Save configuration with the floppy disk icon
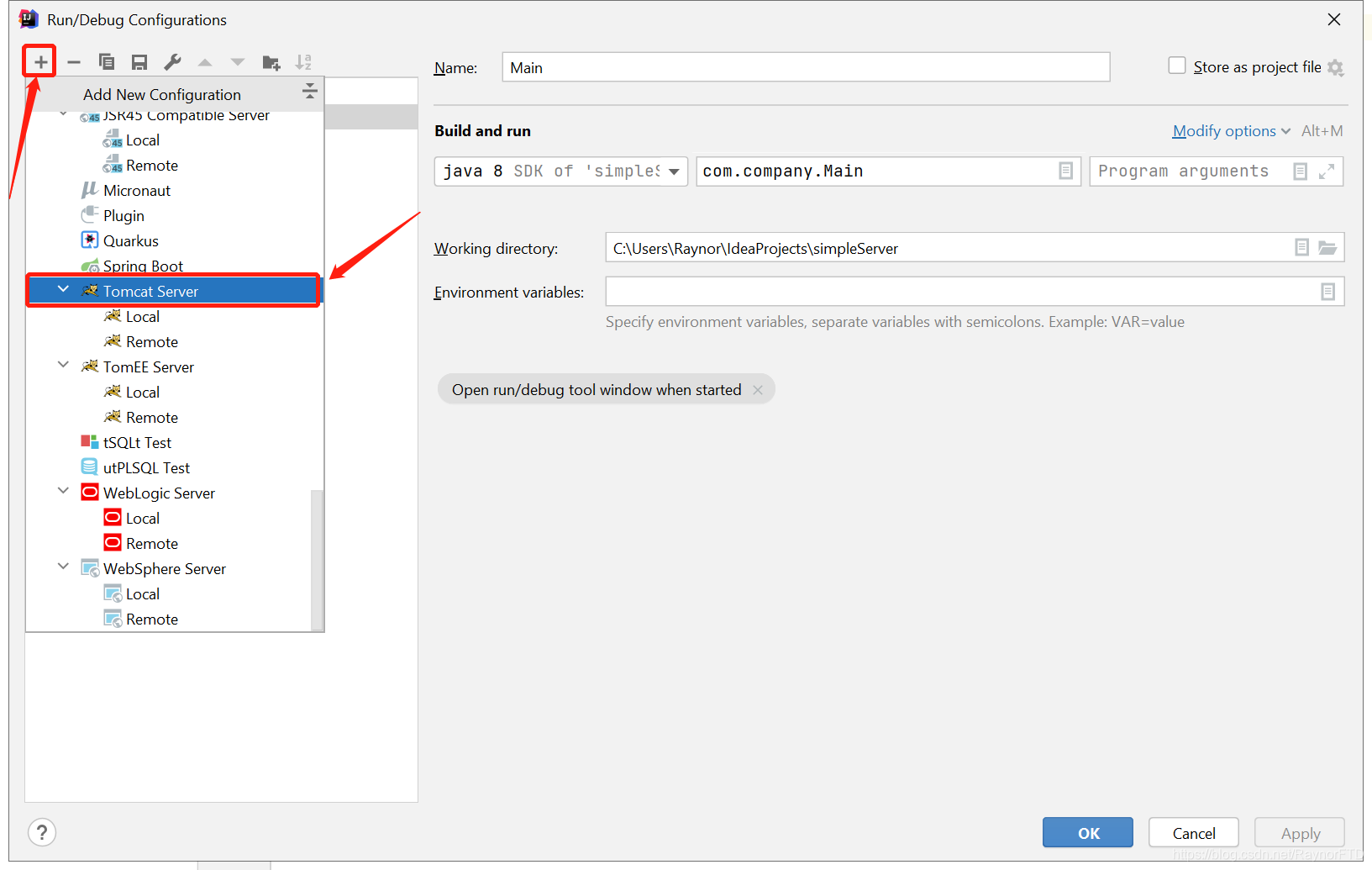This screenshot has width=1372, height=870. (x=139, y=62)
